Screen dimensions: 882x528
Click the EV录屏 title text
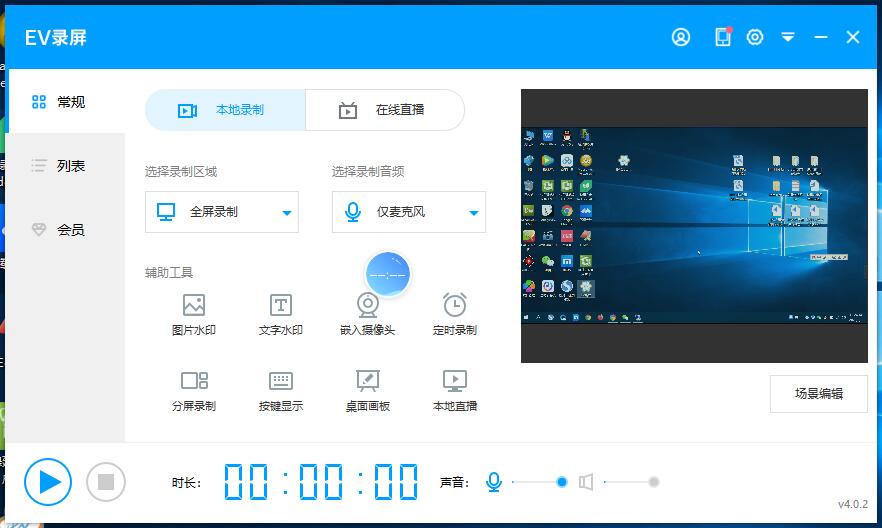(56, 38)
